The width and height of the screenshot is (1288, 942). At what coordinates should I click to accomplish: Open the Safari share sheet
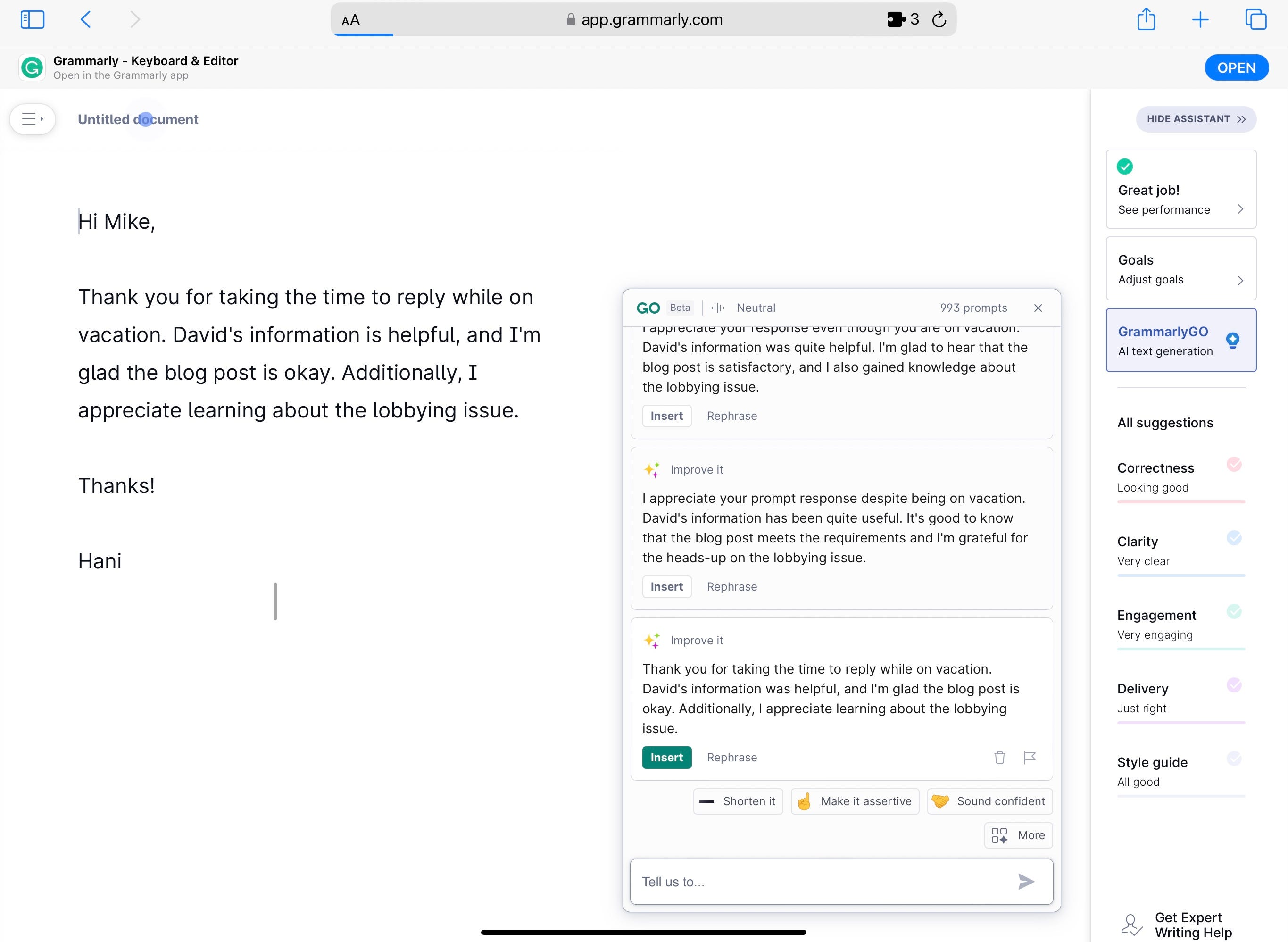(x=1146, y=19)
